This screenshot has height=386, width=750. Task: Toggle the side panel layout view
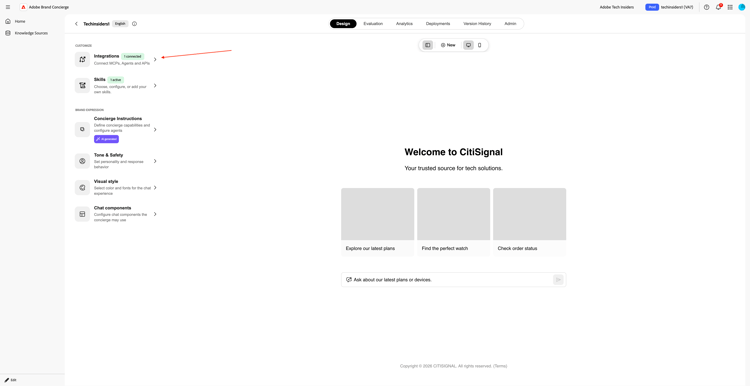point(428,45)
